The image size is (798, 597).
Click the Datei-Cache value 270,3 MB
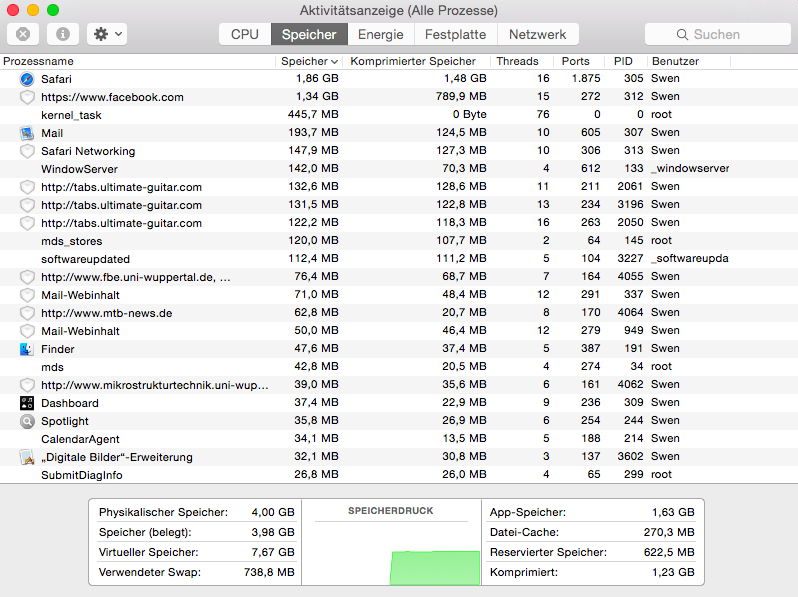point(669,532)
